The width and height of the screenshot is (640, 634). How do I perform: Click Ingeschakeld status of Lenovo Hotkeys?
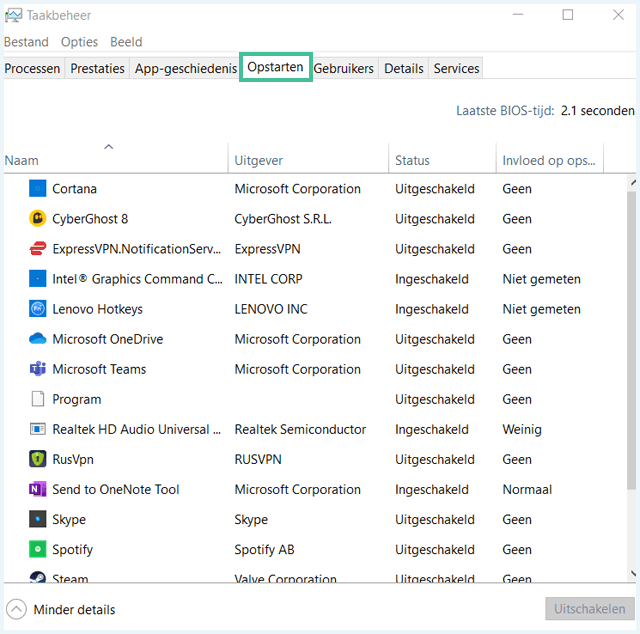click(431, 309)
